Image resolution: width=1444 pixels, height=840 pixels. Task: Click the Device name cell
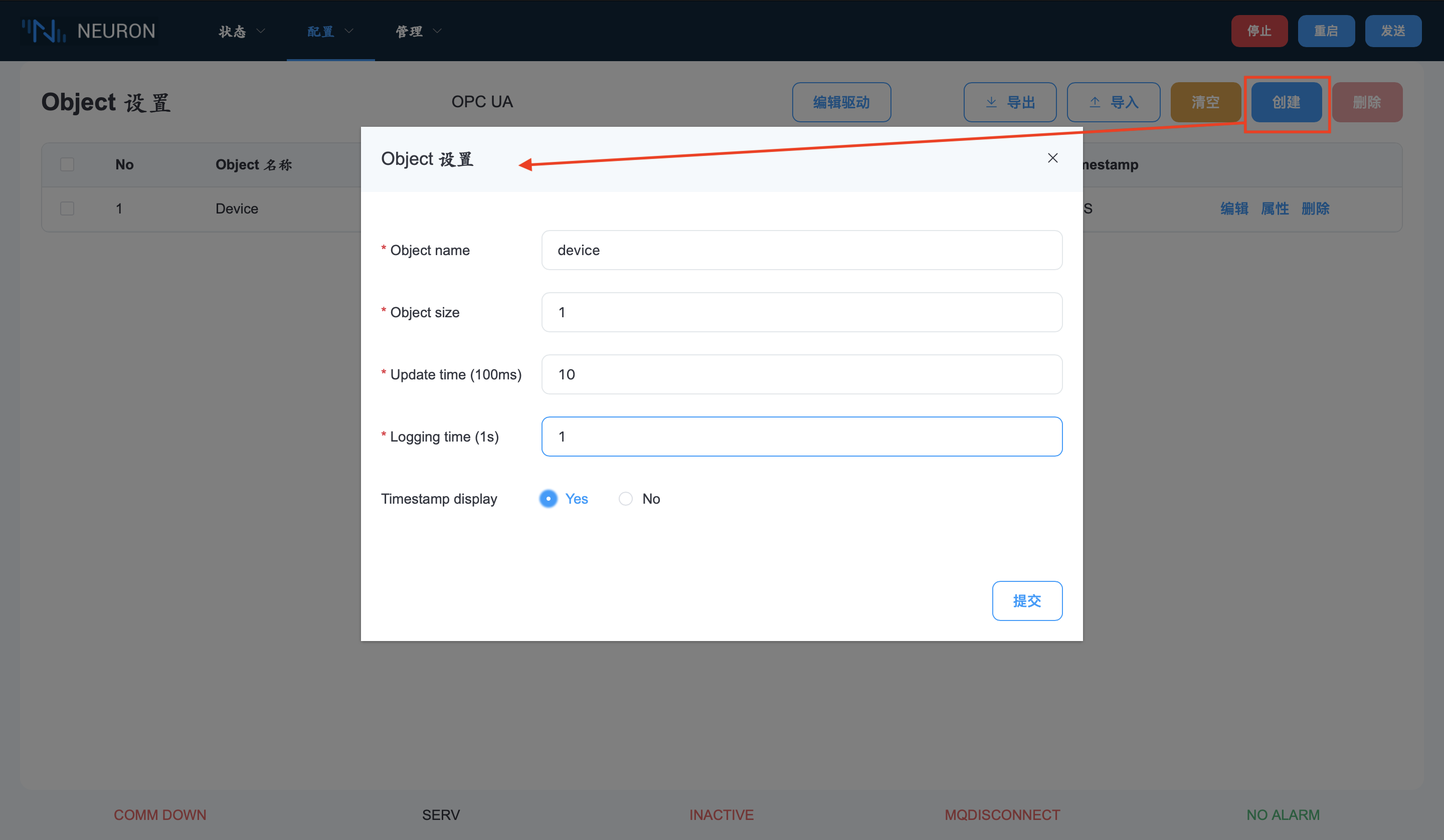tap(237, 208)
